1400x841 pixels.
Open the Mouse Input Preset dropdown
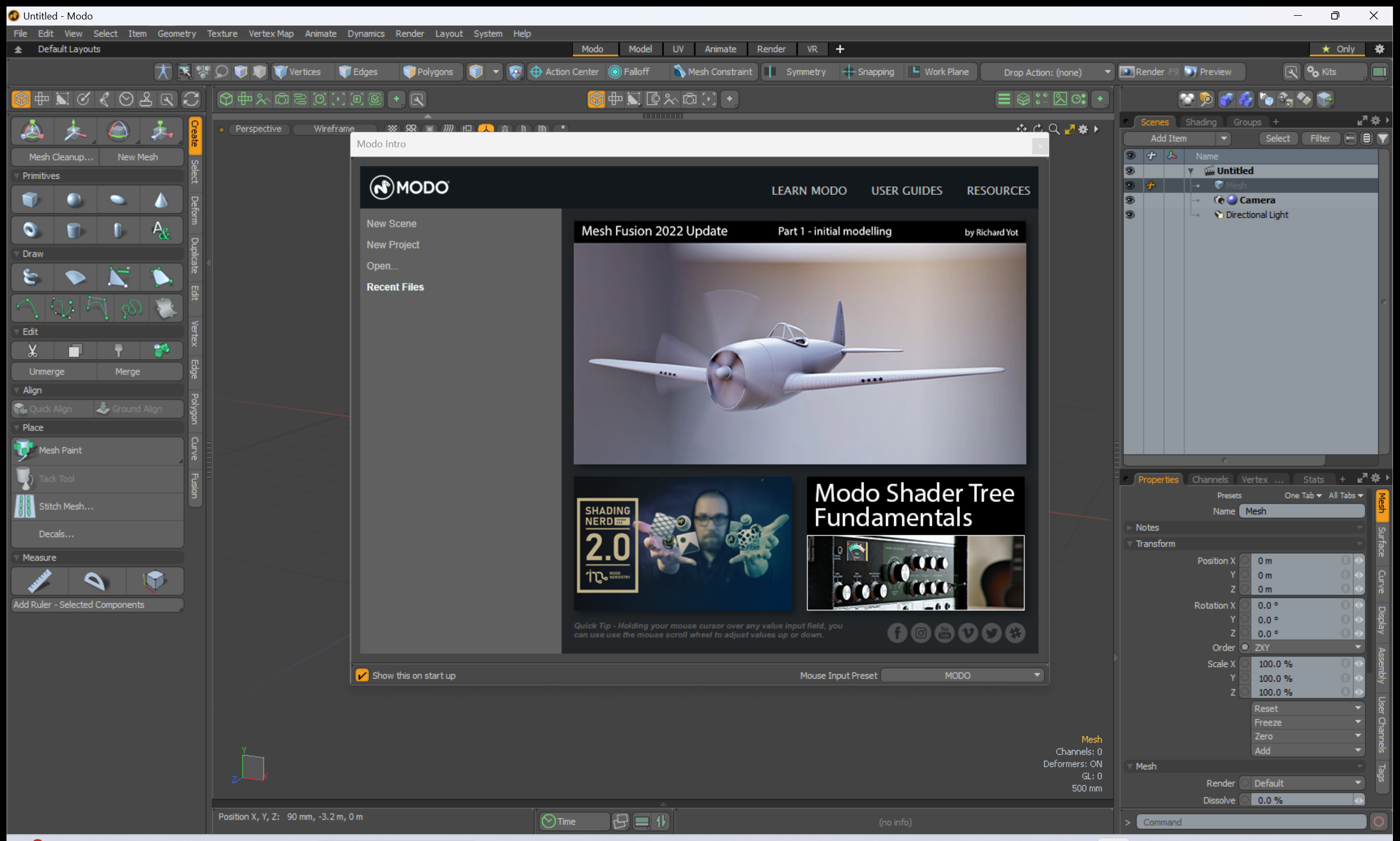point(963,675)
